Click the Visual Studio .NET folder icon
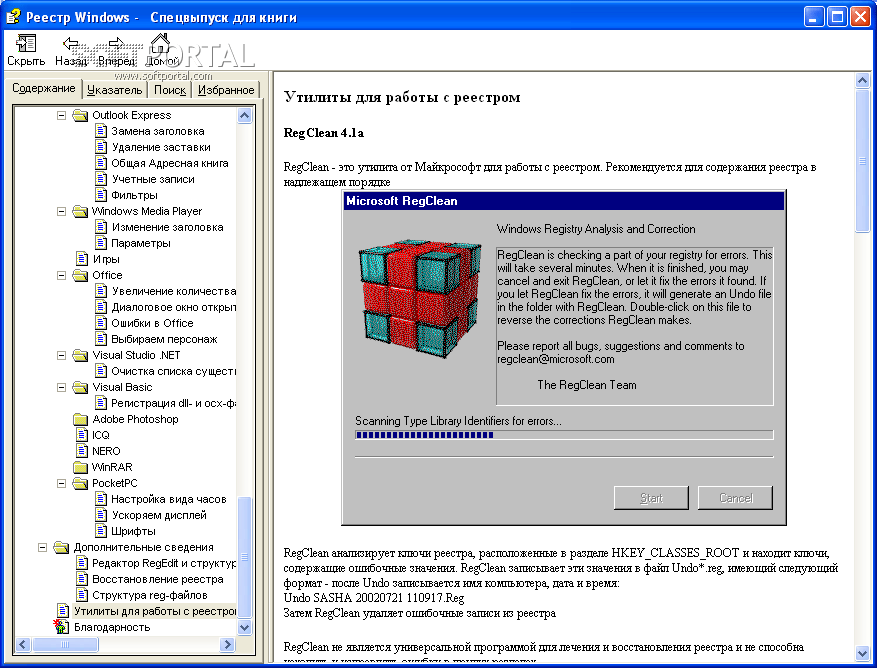 tap(81, 355)
